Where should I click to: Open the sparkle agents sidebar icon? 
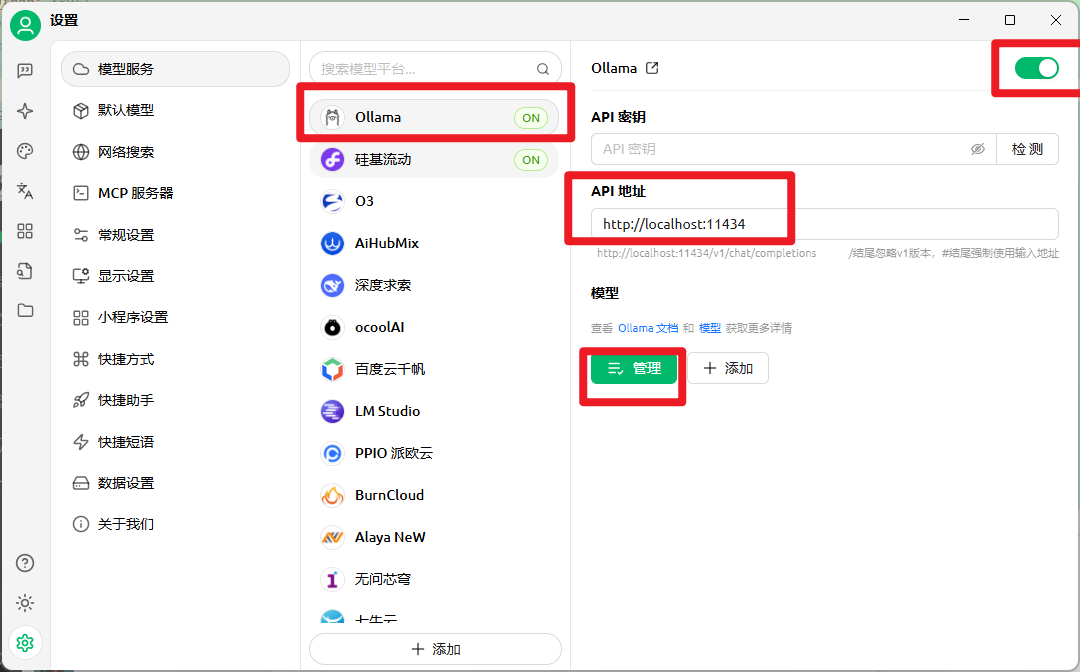tap(25, 111)
